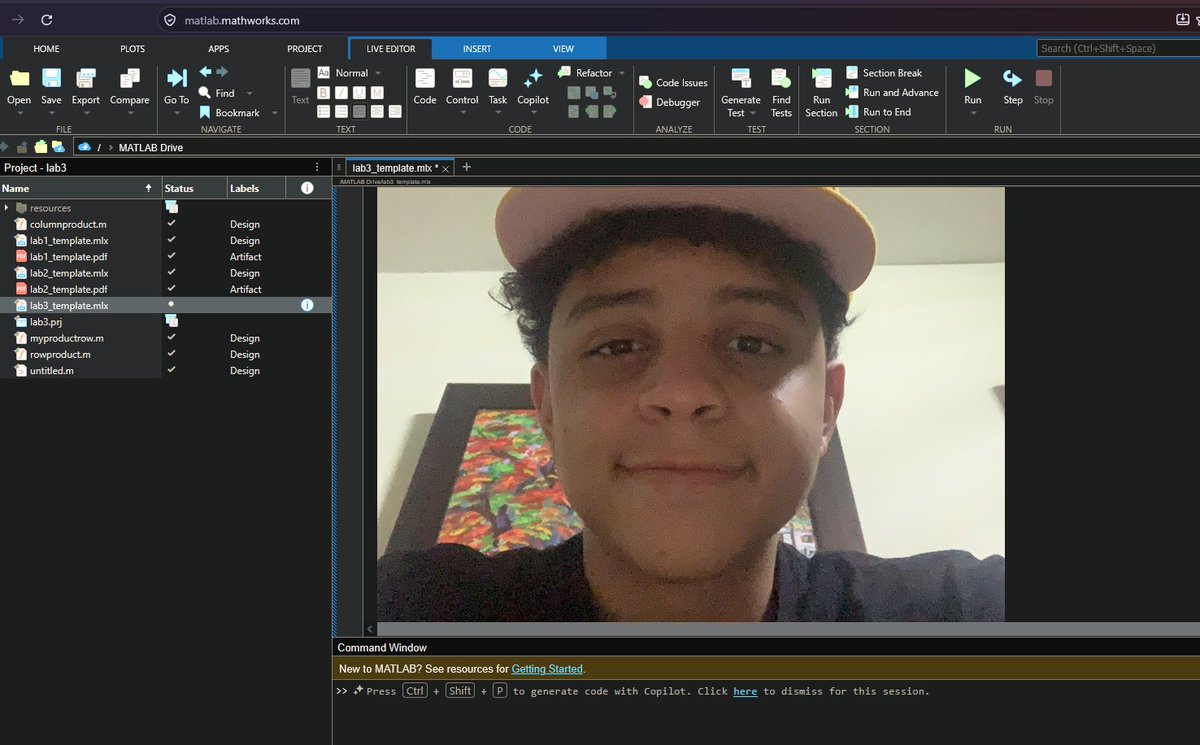Toggle underline text formatting
Image resolution: width=1200 pixels, height=745 pixels.
(x=359, y=93)
